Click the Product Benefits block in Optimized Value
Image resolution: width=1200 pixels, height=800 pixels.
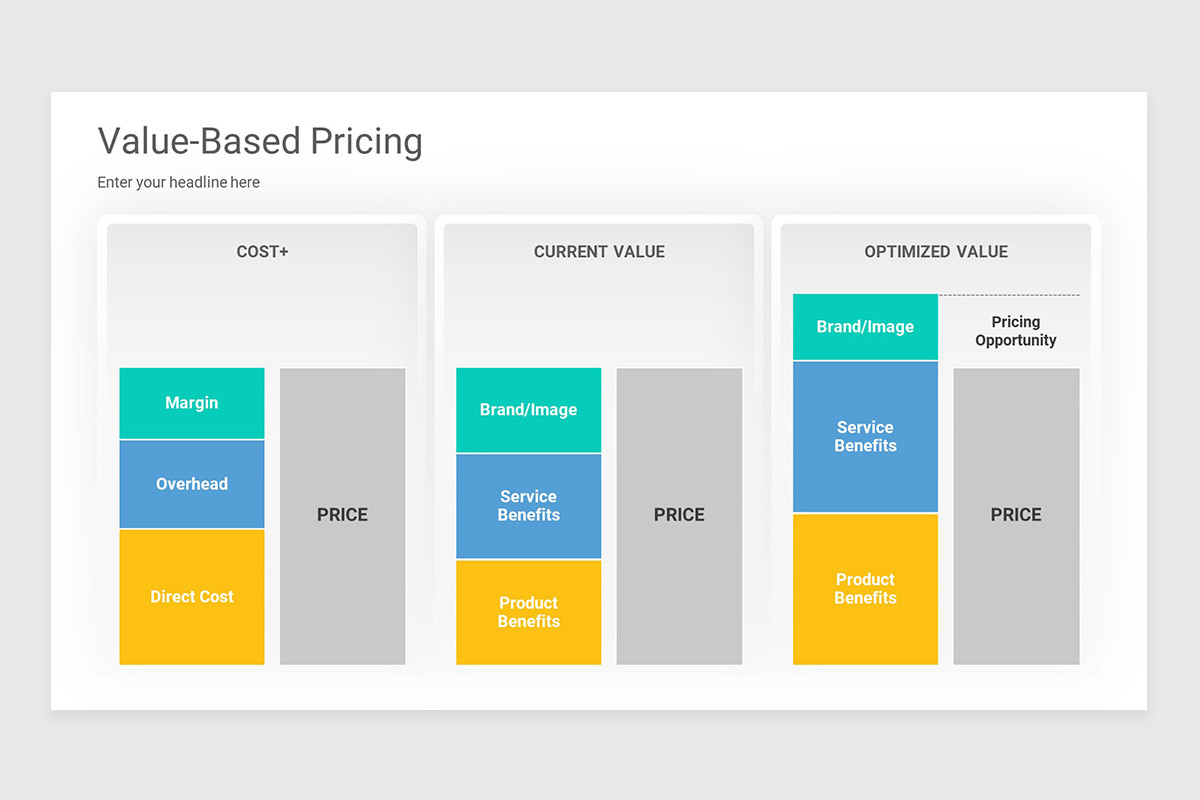pos(866,589)
